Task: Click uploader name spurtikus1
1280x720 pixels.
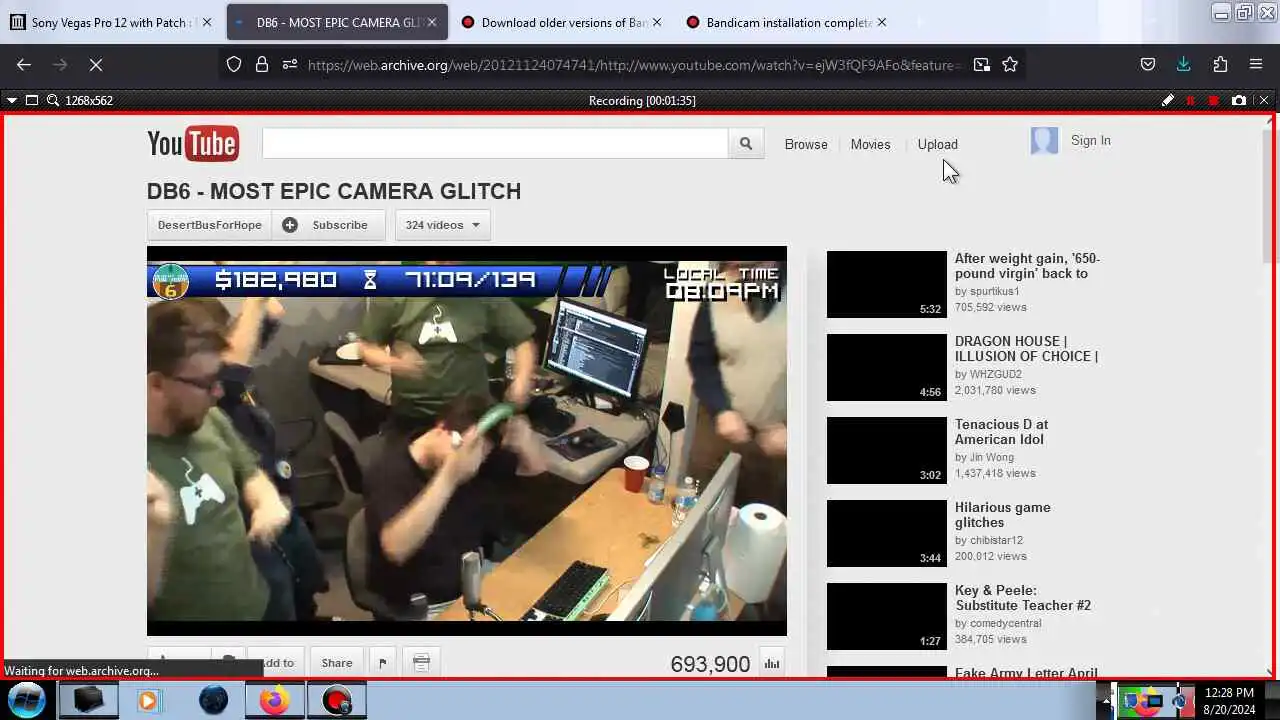Action: (x=994, y=292)
